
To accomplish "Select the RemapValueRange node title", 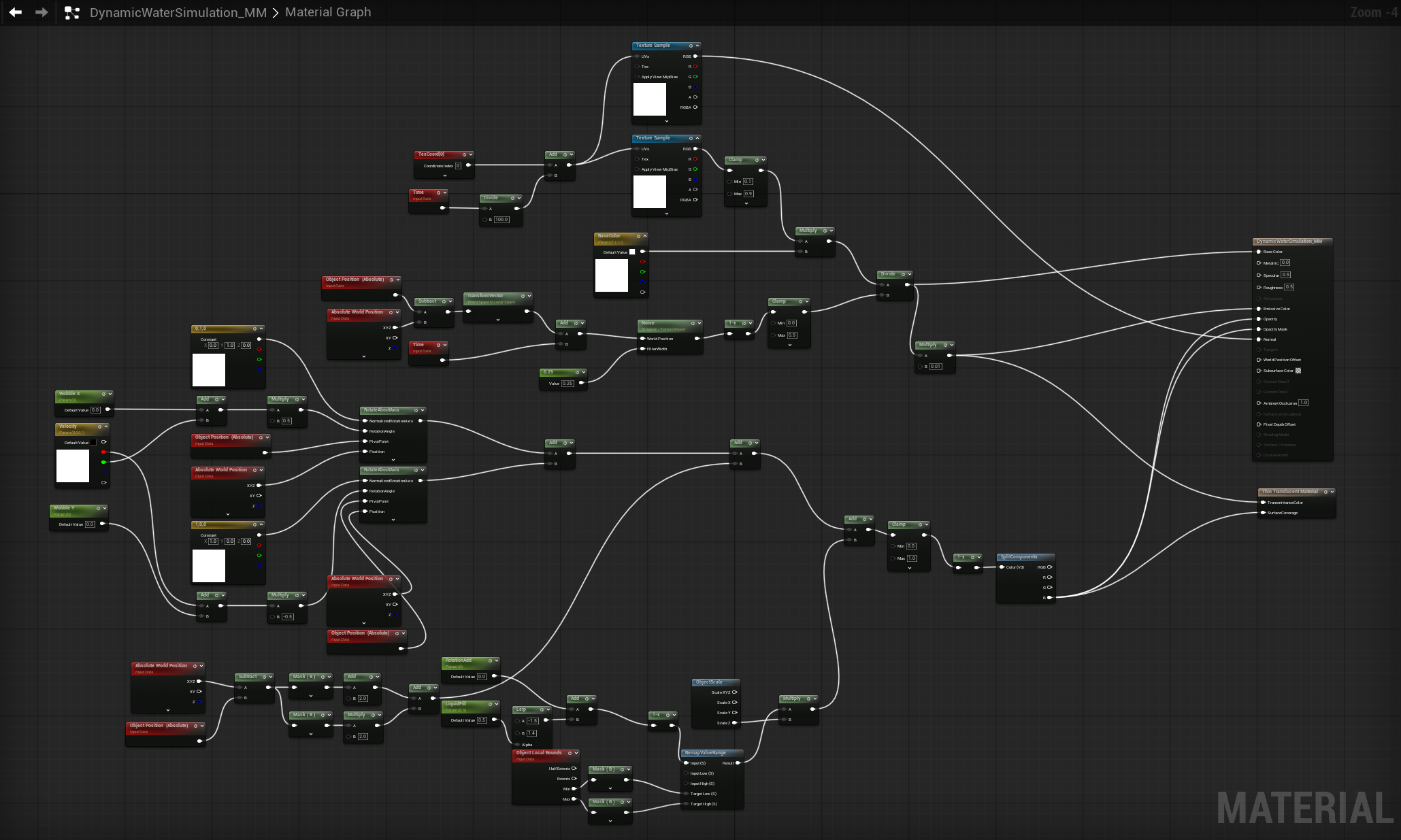I will pos(705,753).
